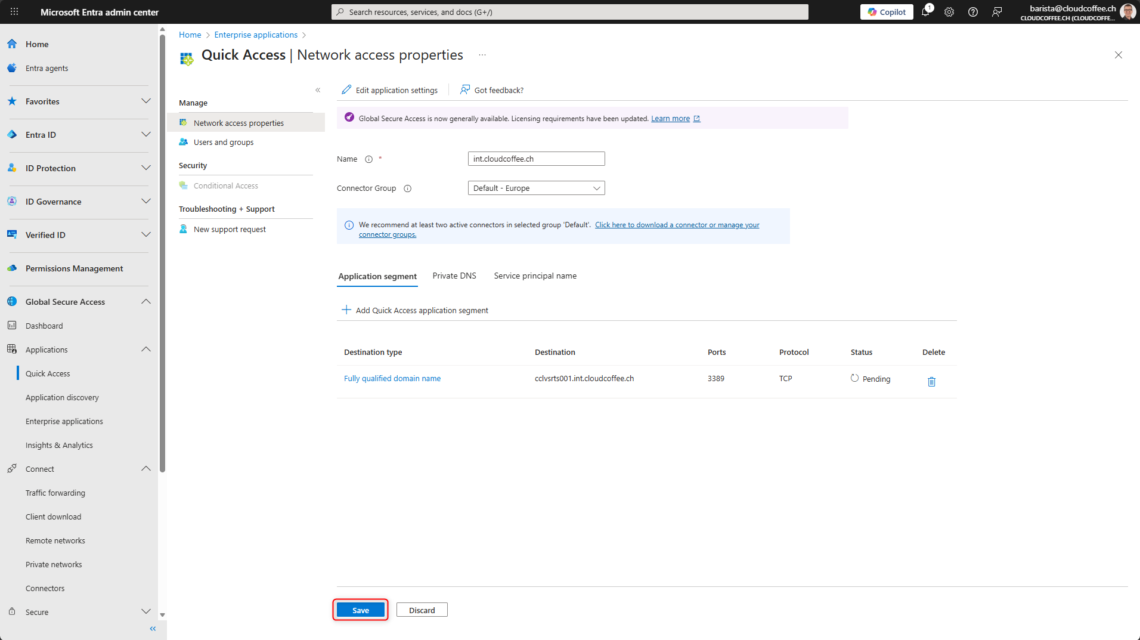Click the left navigation scrollbar
Viewport: 1140px width, 640px height.
coord(162,255)
